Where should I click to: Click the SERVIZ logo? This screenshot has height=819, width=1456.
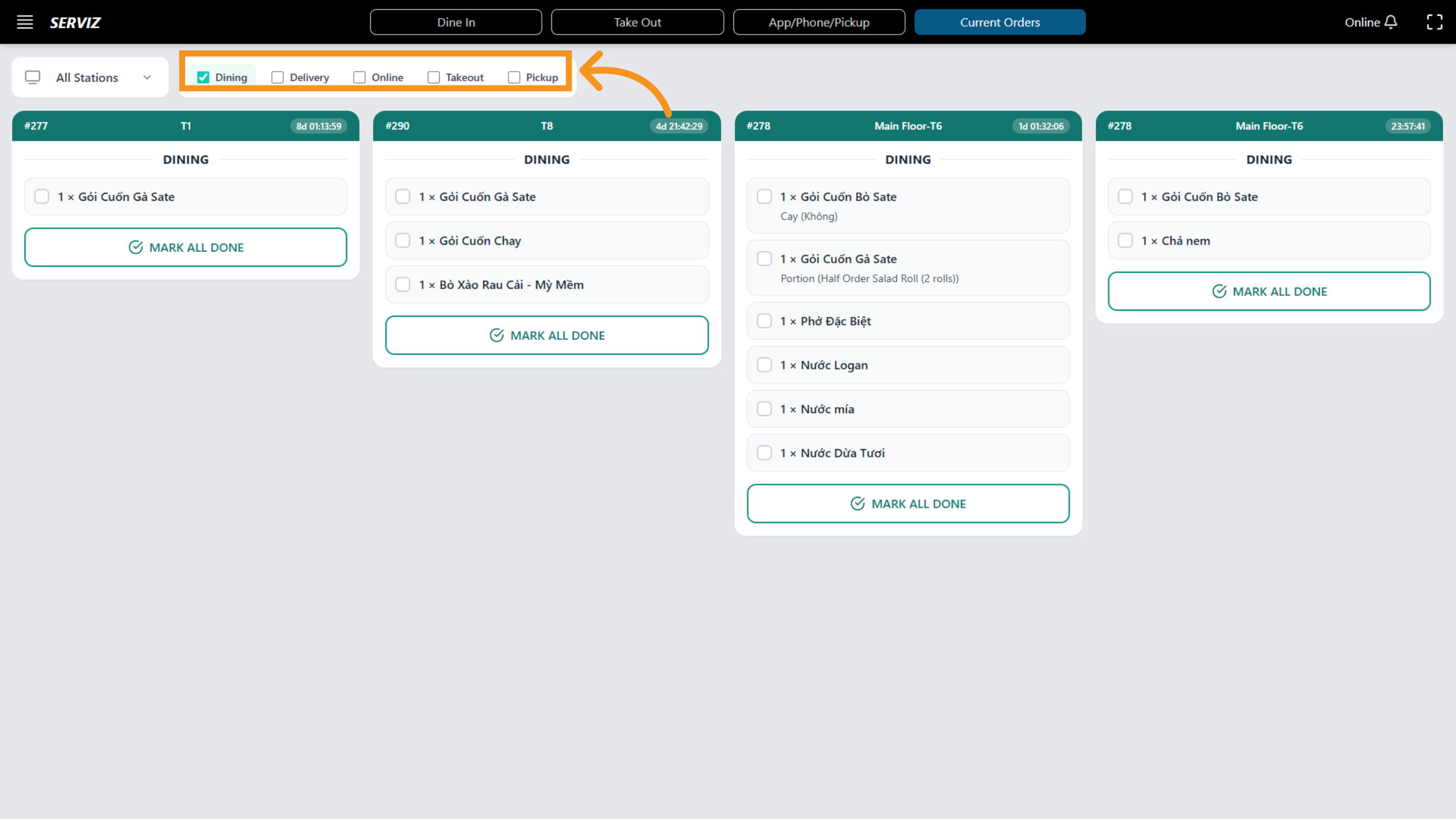click(75, 22)
